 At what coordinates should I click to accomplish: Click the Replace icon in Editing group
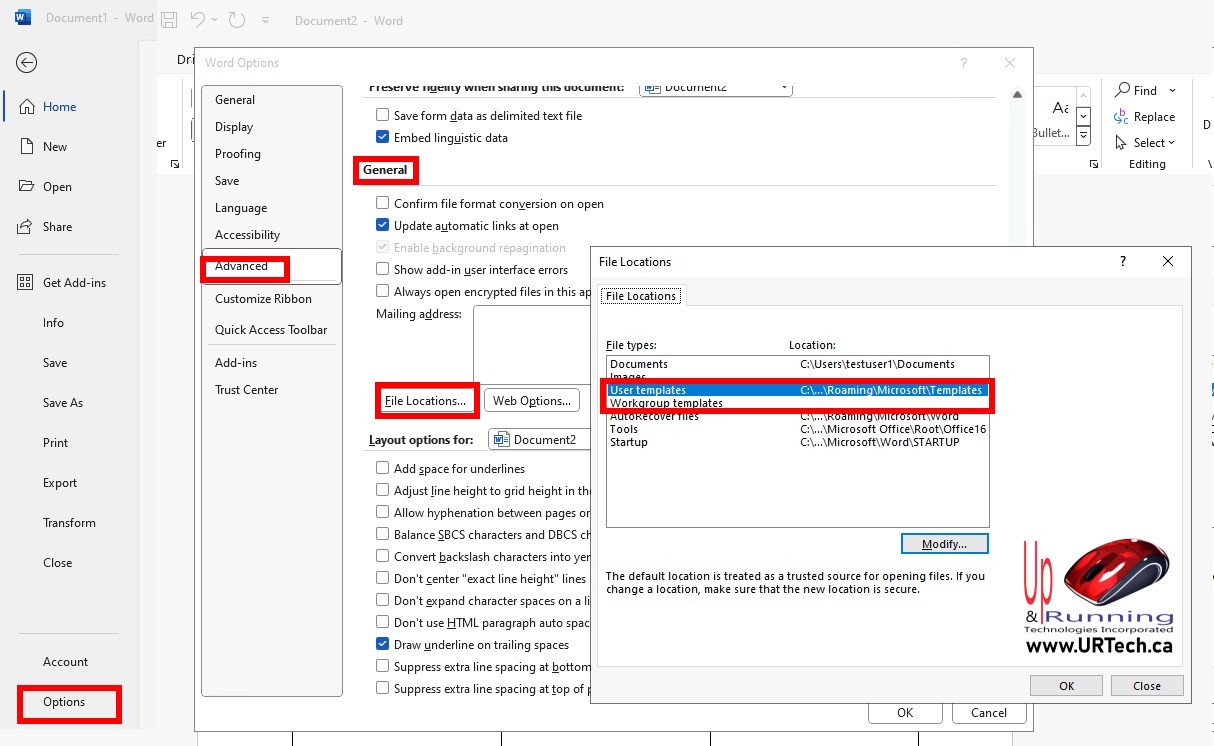pos(1121,117)
